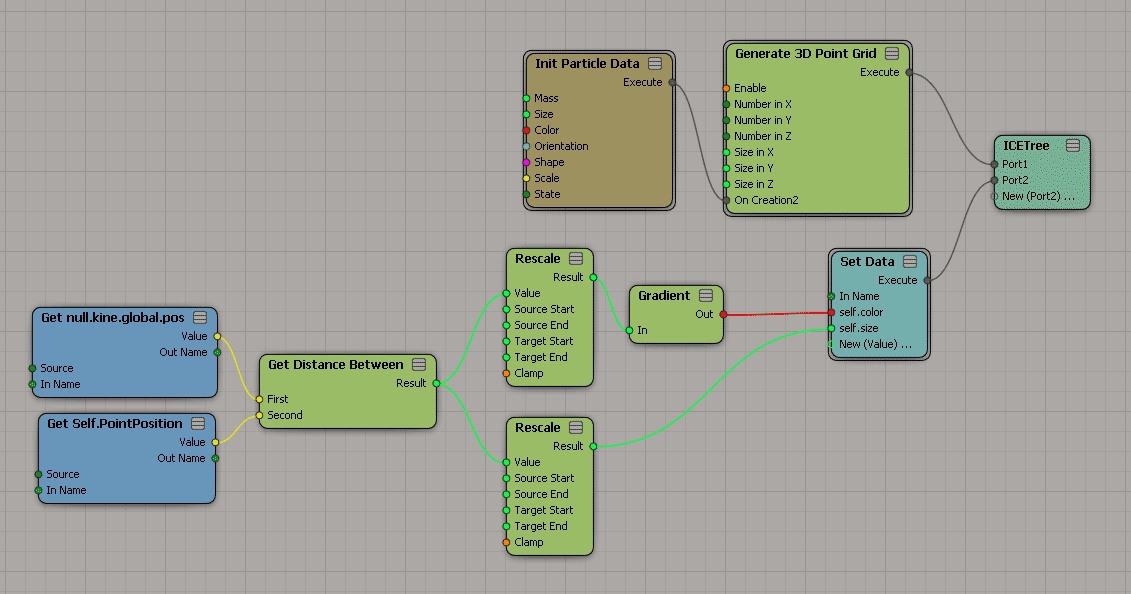Select the Generate 3D Point Grid node title
Viewport: 1131px width, 594px height.
(806, 53)
